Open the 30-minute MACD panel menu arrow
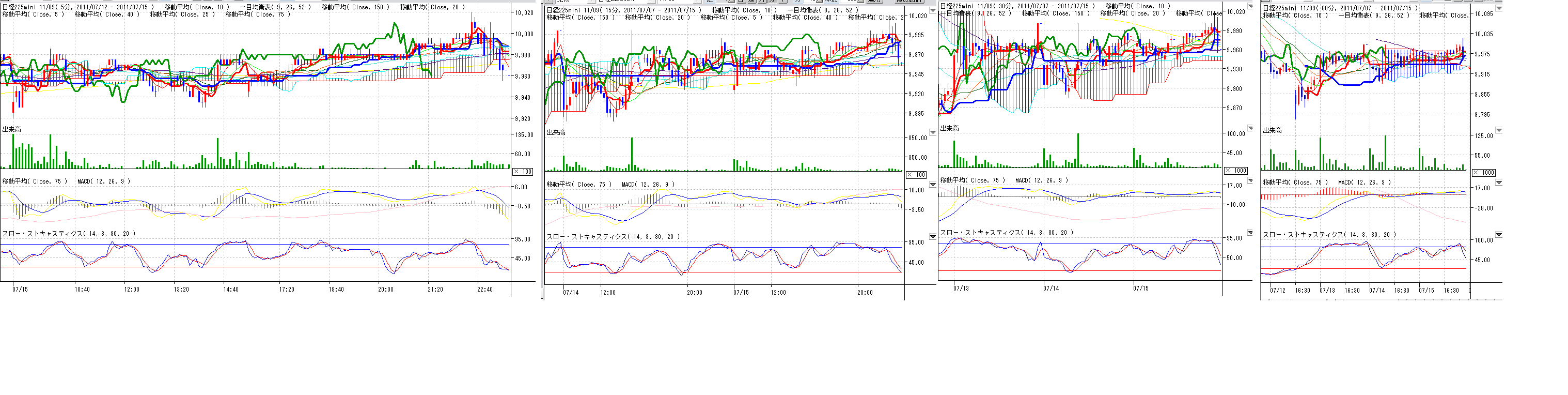Image resolution: width=1568 pixels, height=395 pixels. pos(1250,180)
